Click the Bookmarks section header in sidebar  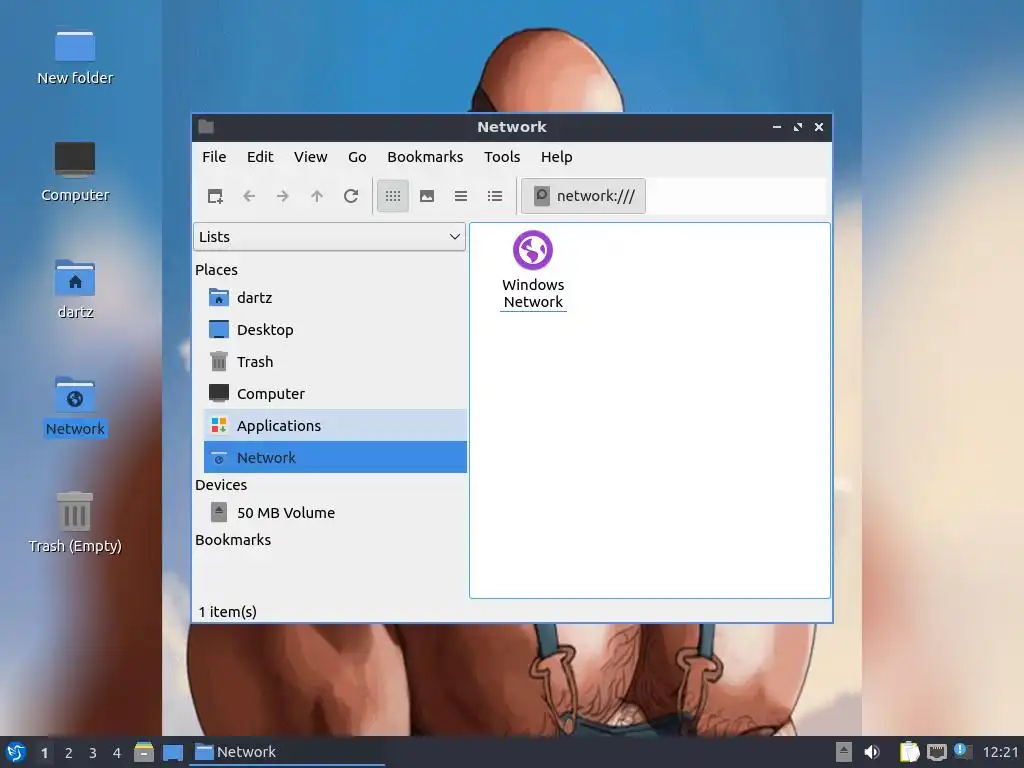click(x=232, y=539)
